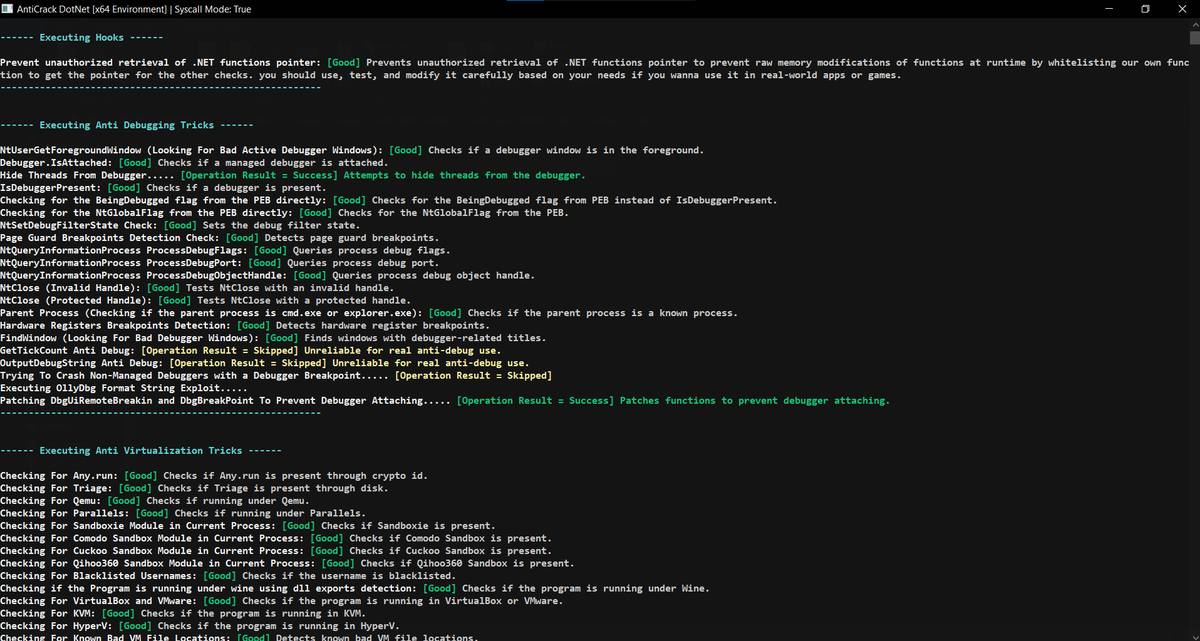This screenshot has height=641, width=1200.
Task: Click 'Checking For VirtualBox and VMware' line
Action: 281,601
